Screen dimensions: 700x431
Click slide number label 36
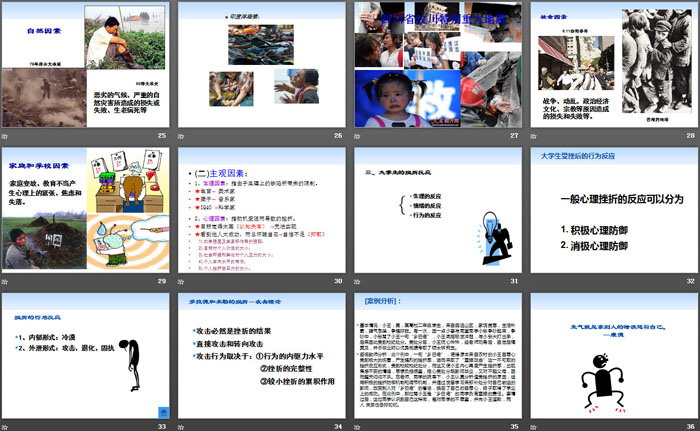point(691,427)
